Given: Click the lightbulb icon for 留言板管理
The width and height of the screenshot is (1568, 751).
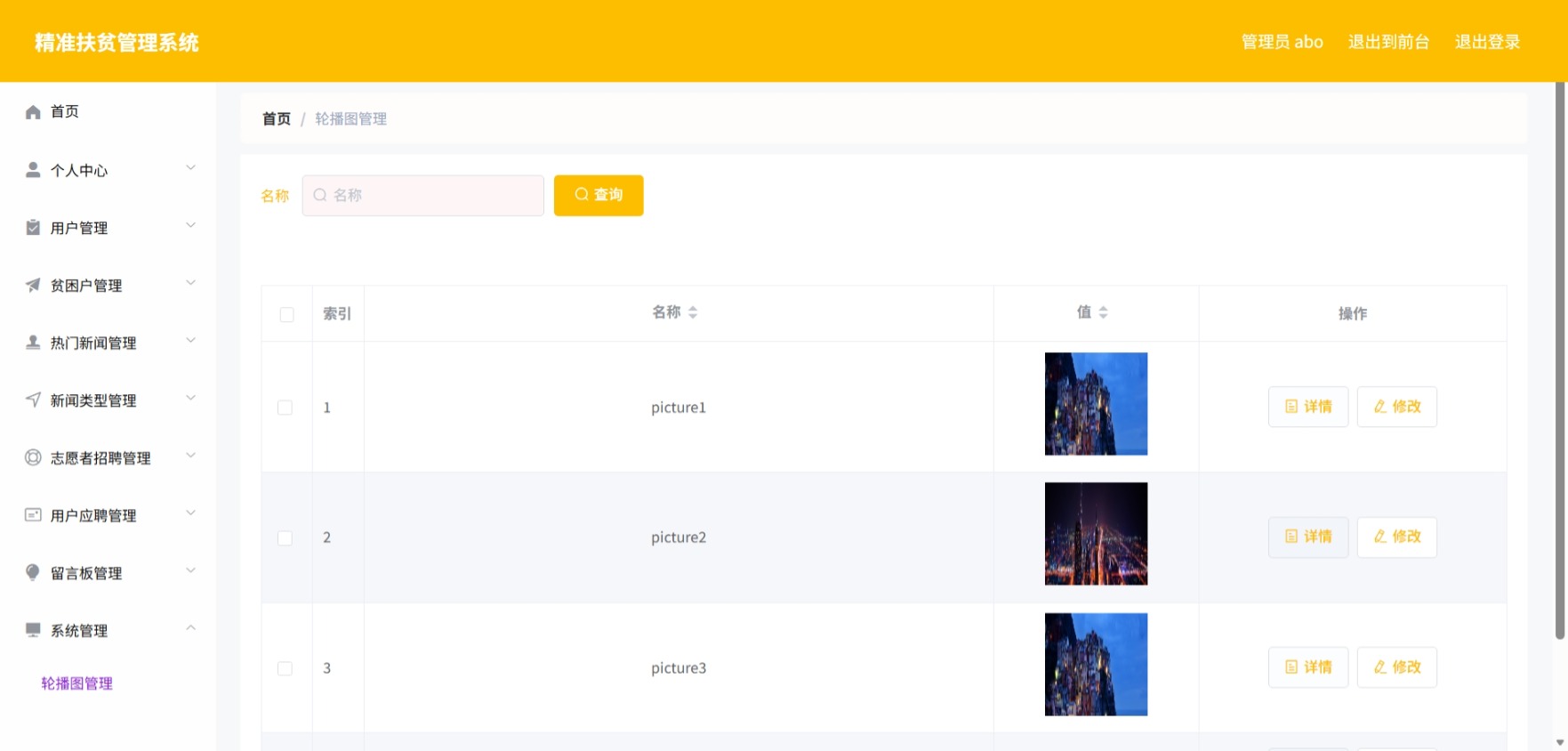Looking at the screenshot, I should point(33,572).
